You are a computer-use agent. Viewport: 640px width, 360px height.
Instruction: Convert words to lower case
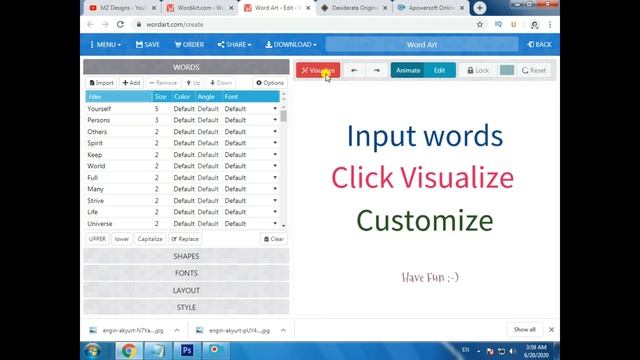(x=122, y=239)
